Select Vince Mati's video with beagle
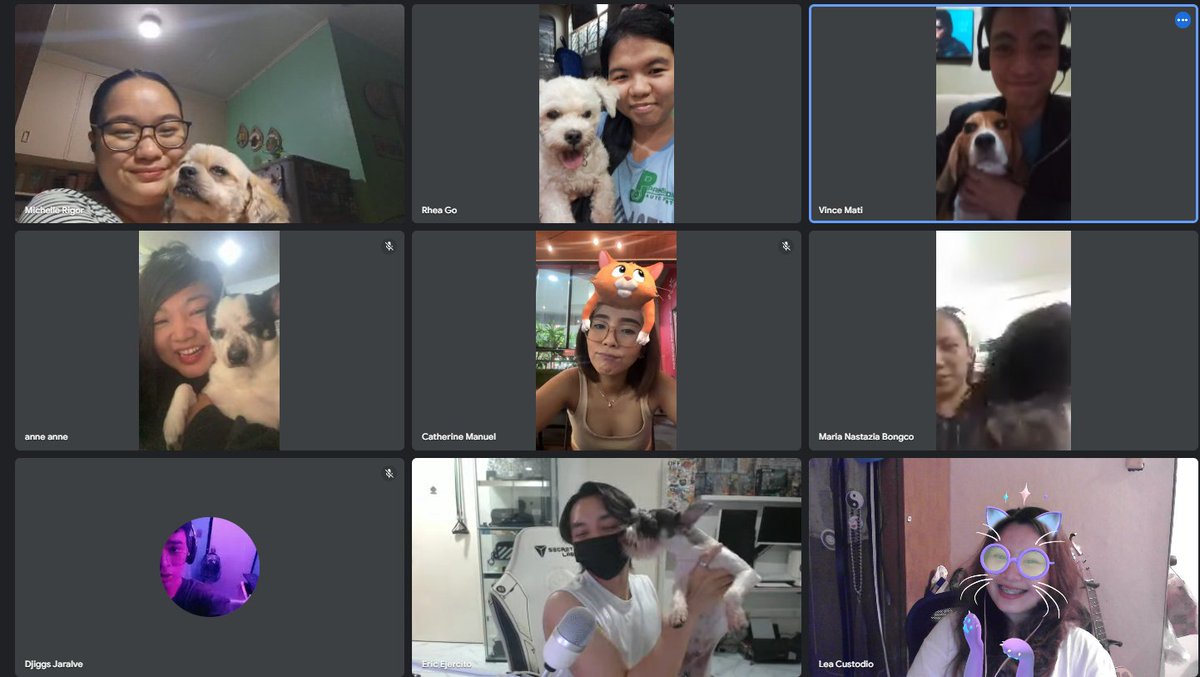Image resolution: width=1200 pixels, height=677 pixels. pyautogui.click(x=1003, y=113)
